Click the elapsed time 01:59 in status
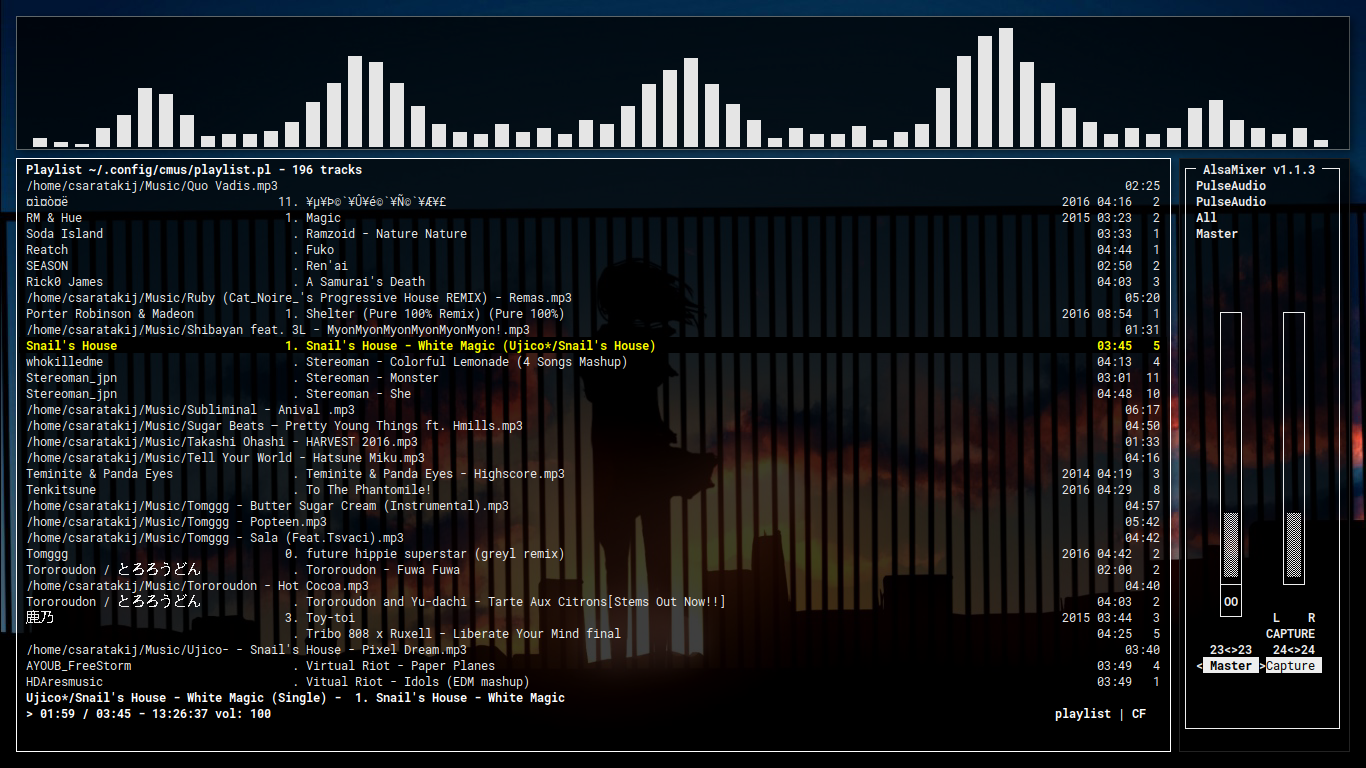 click(x=57, y=714)
